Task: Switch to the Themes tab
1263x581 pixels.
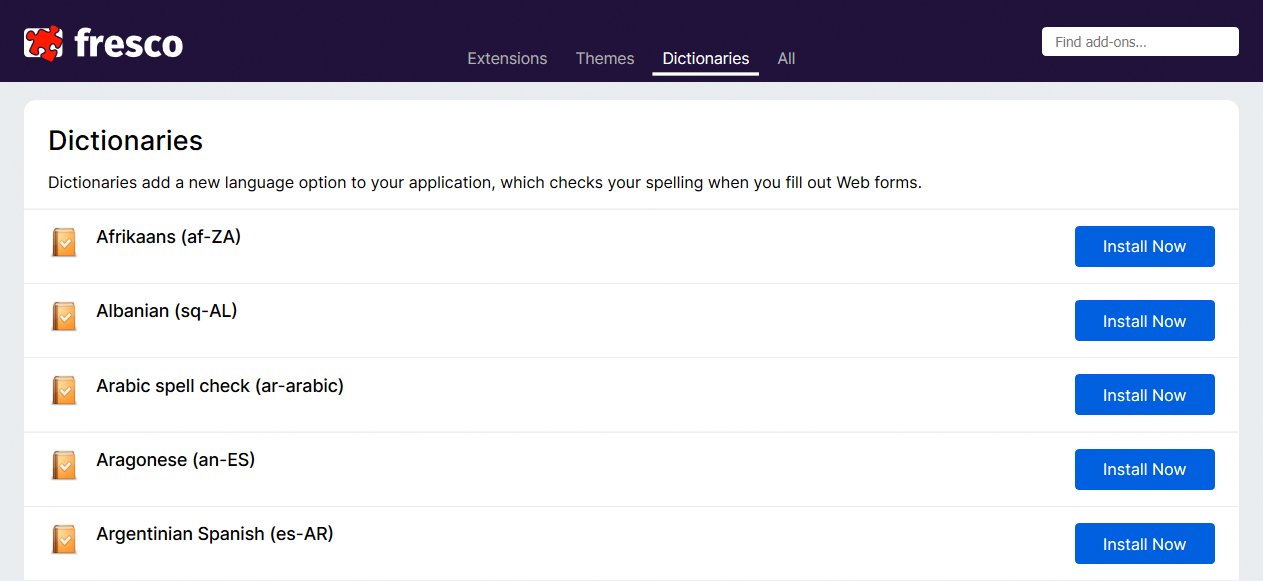Action: coord(605,58)
